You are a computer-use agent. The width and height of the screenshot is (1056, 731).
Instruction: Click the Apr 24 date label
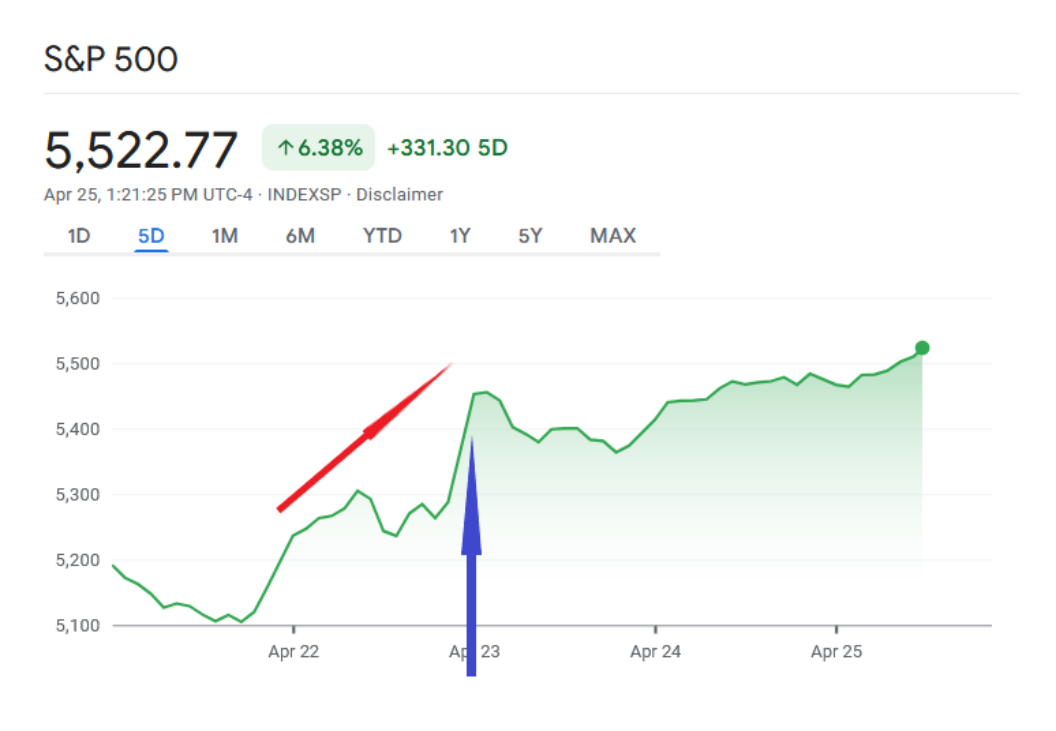point(656,652)
